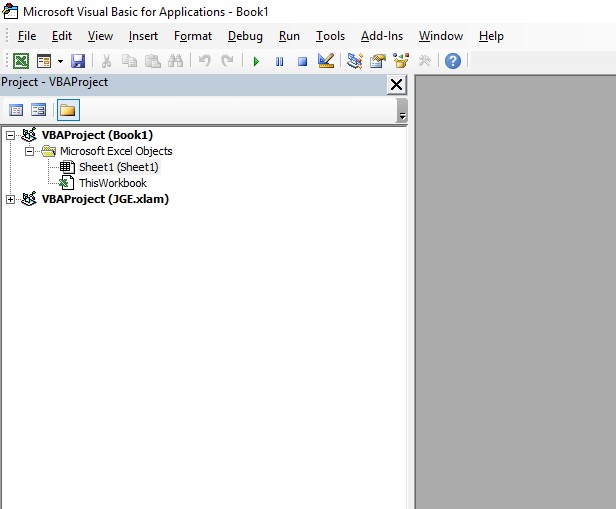Image resolution: width=616 pixels, height=509 pixels.
Task: Click Toolbox hammer-wrench icon
Action: tap(424, 61)
